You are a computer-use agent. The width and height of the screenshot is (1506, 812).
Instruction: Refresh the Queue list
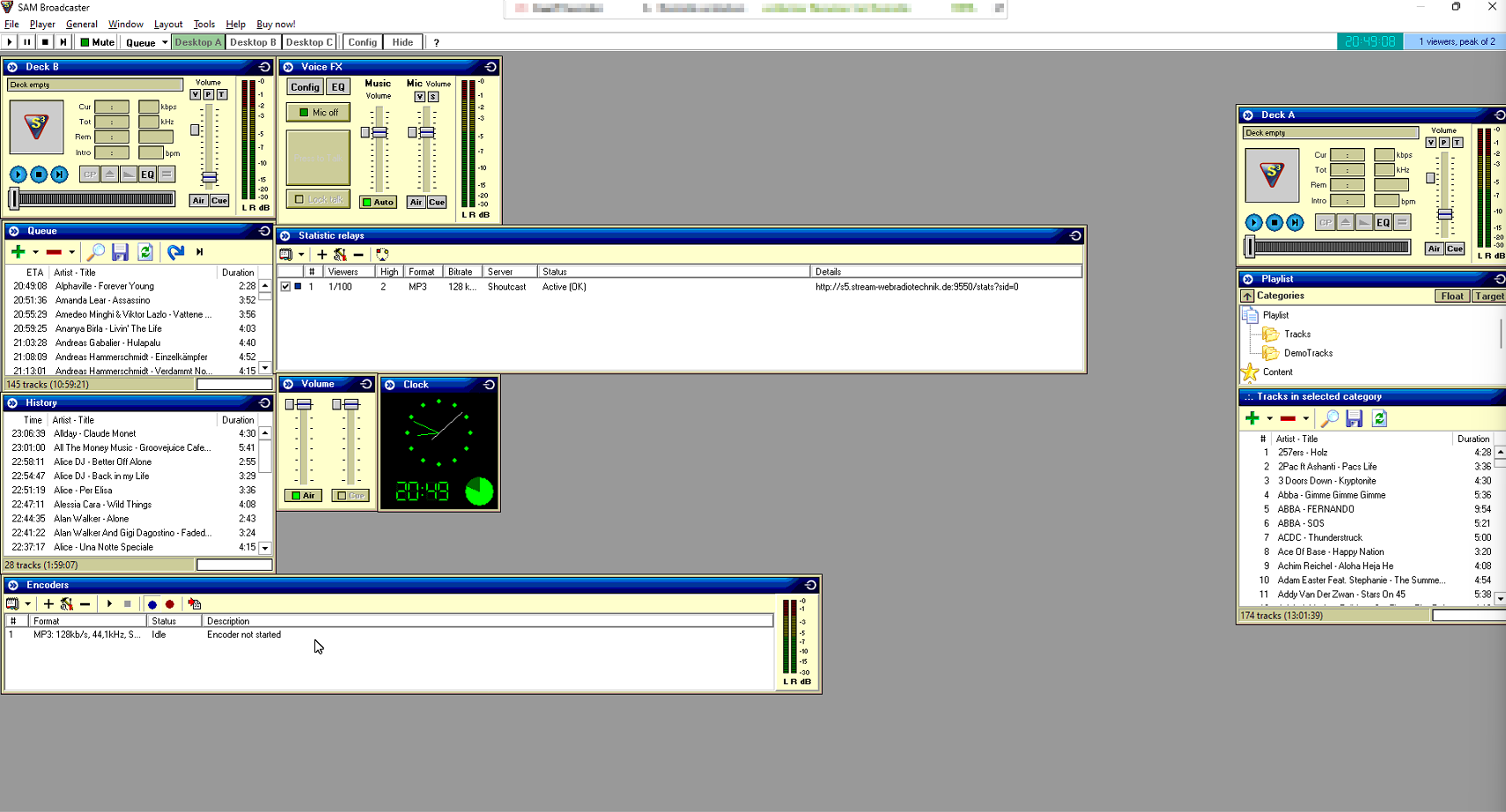click(x=146, y=252)
